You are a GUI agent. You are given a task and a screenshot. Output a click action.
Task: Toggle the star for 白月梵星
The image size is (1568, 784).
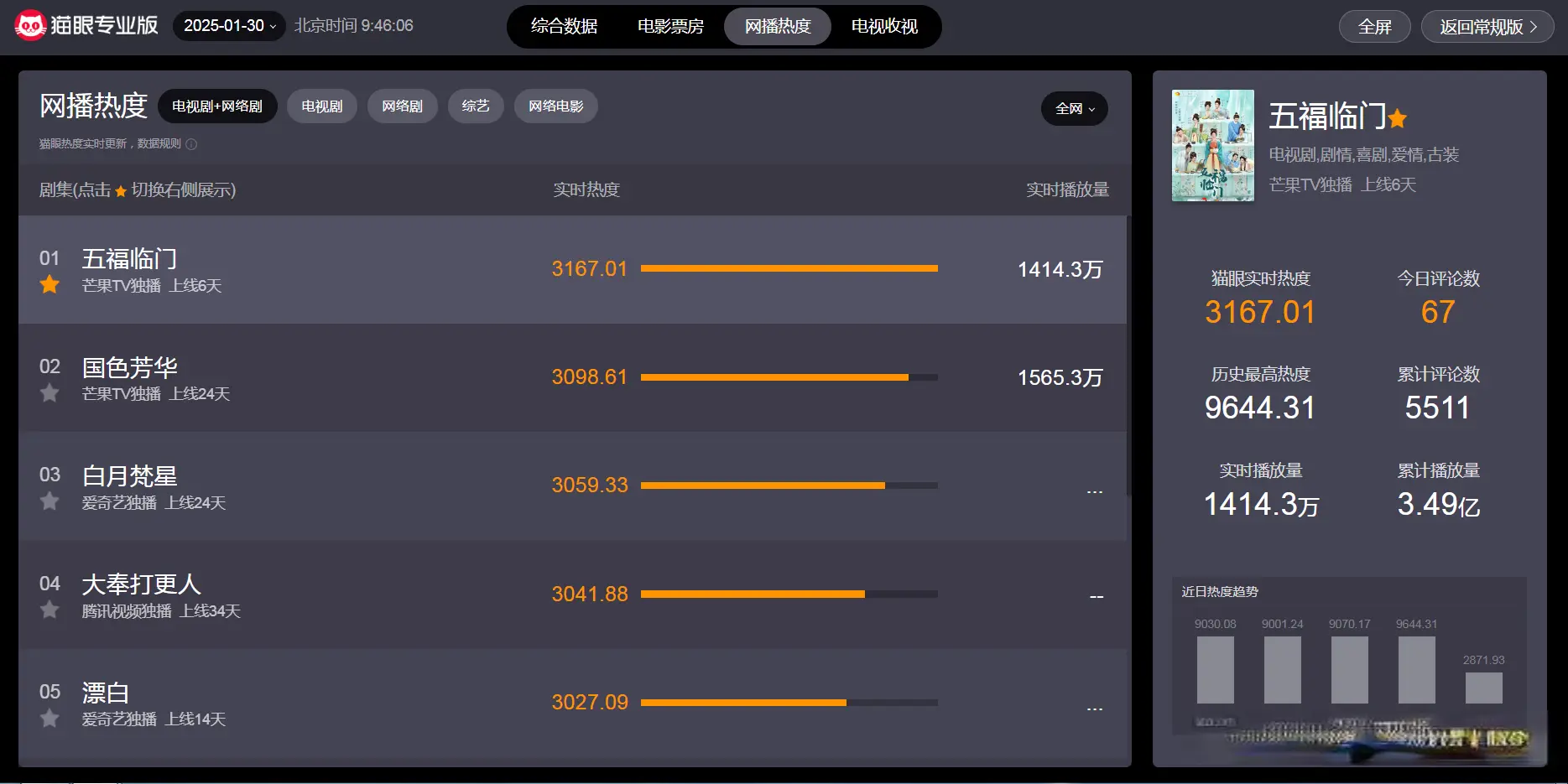(49, 501)
